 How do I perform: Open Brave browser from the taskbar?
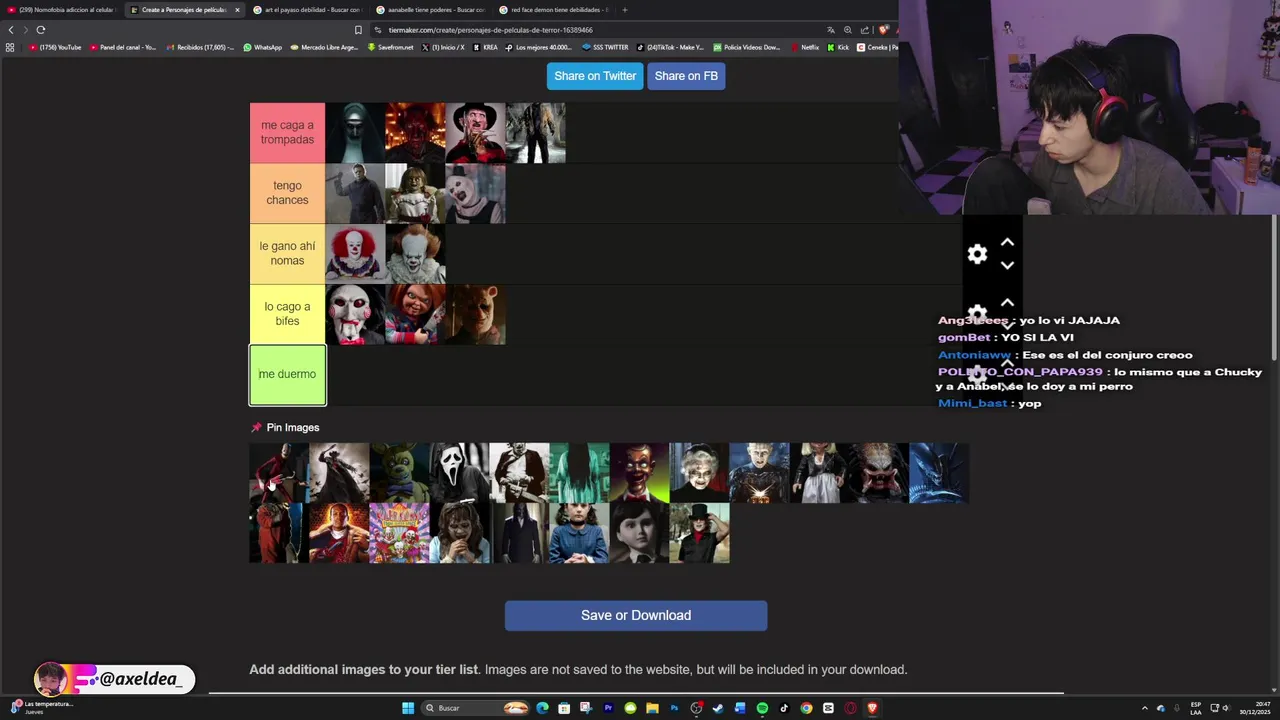[x=872, y=708]
